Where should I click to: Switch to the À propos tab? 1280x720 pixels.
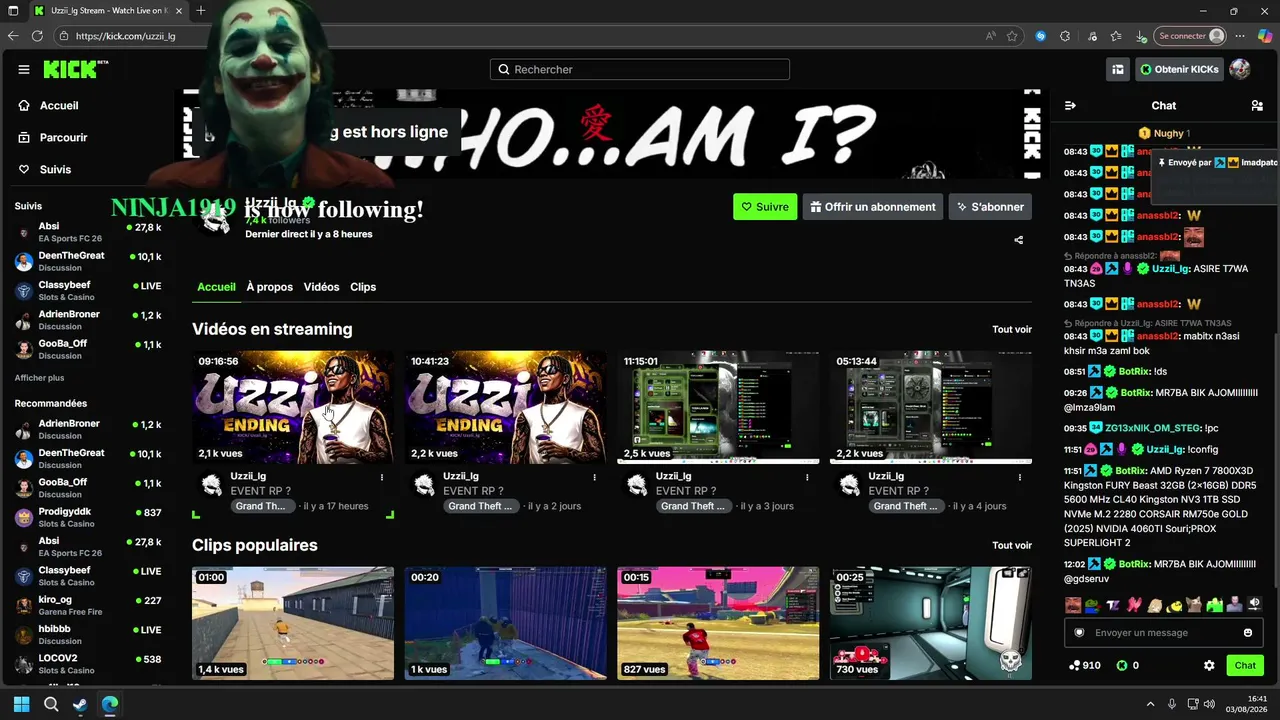click(x=270, y=287)
